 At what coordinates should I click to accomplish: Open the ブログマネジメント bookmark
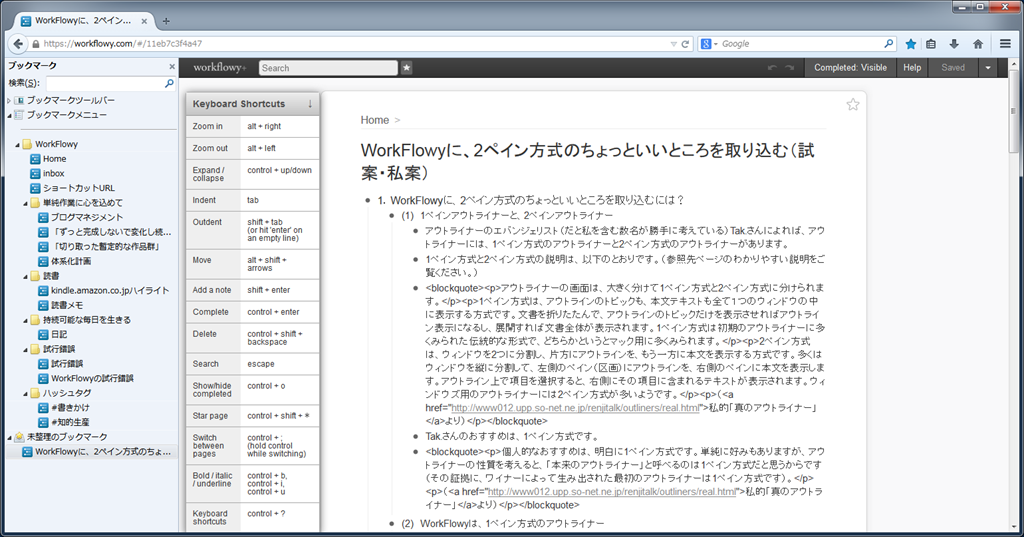(x=80, y=218)
